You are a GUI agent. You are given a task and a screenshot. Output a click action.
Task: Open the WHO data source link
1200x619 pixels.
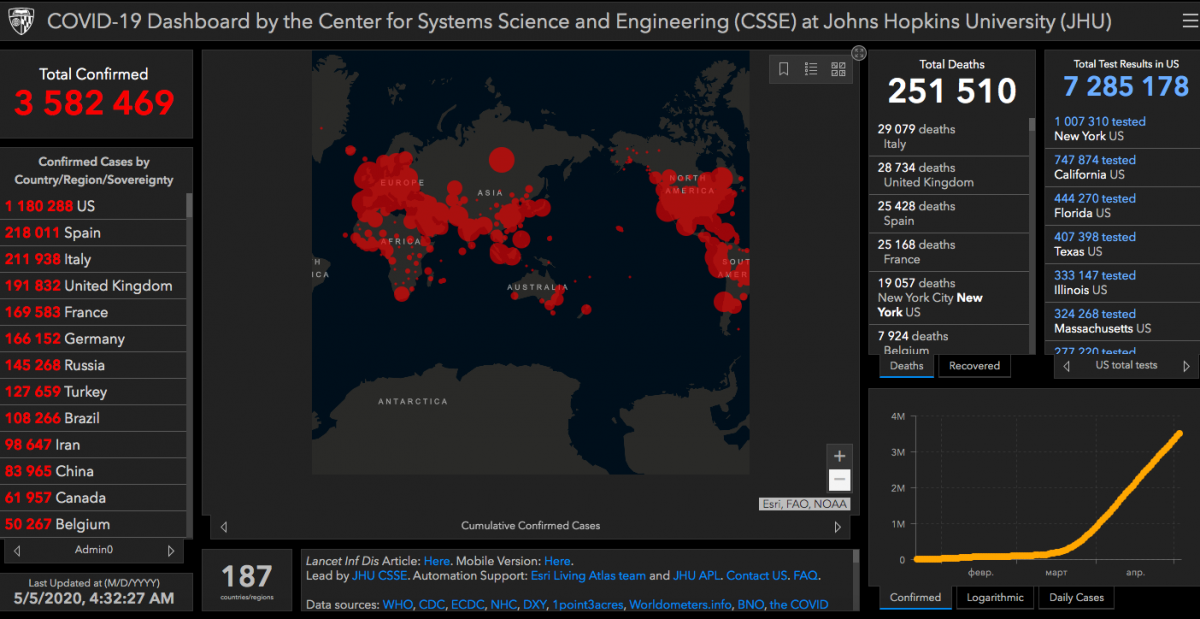click(x=398, y=605)
